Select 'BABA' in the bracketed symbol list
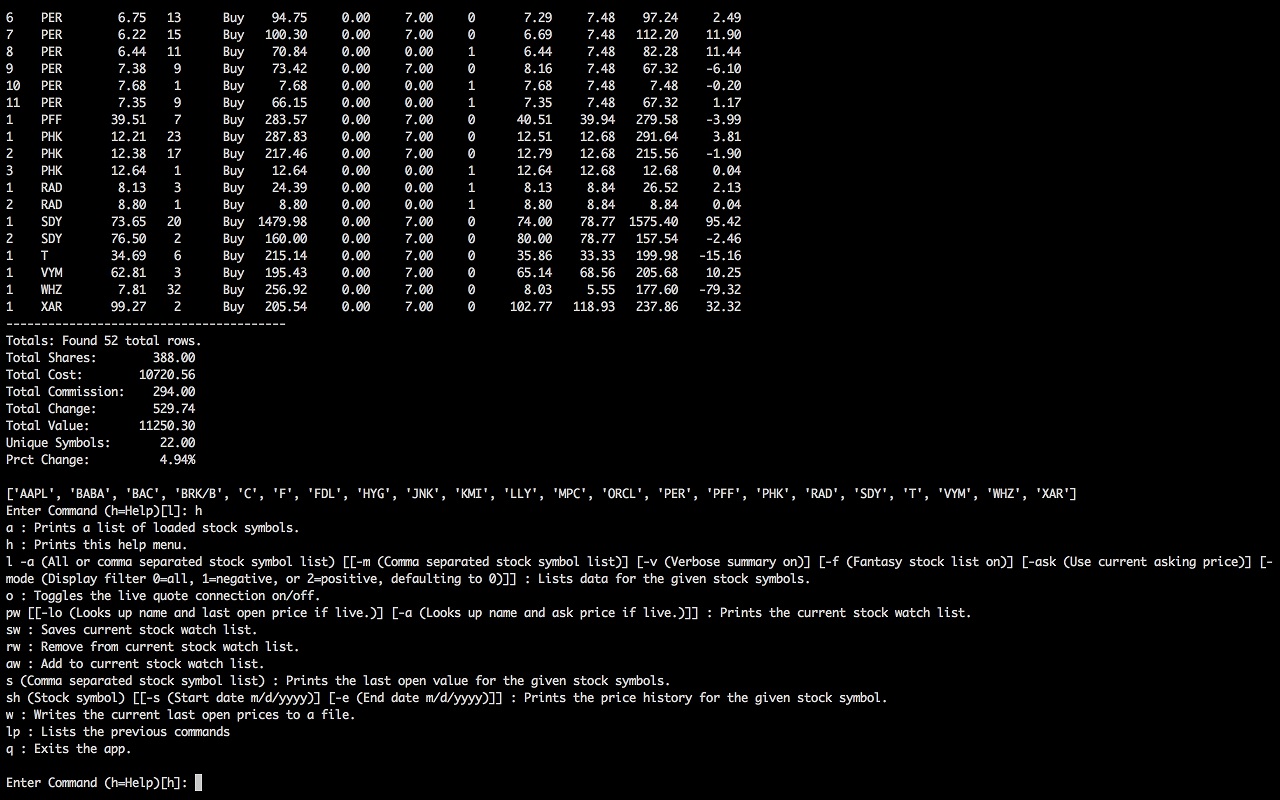The image size is (1280, 800). [90, 494]
